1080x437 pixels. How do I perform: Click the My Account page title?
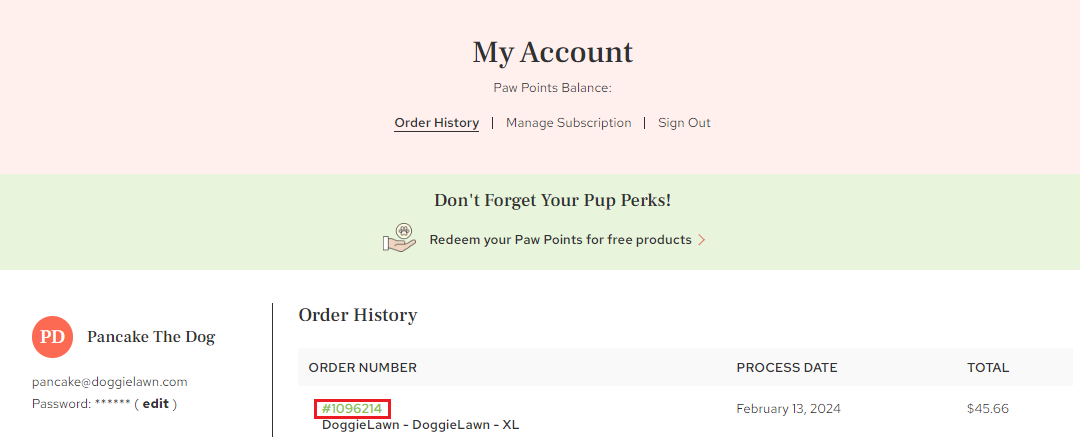click(552, 52)
